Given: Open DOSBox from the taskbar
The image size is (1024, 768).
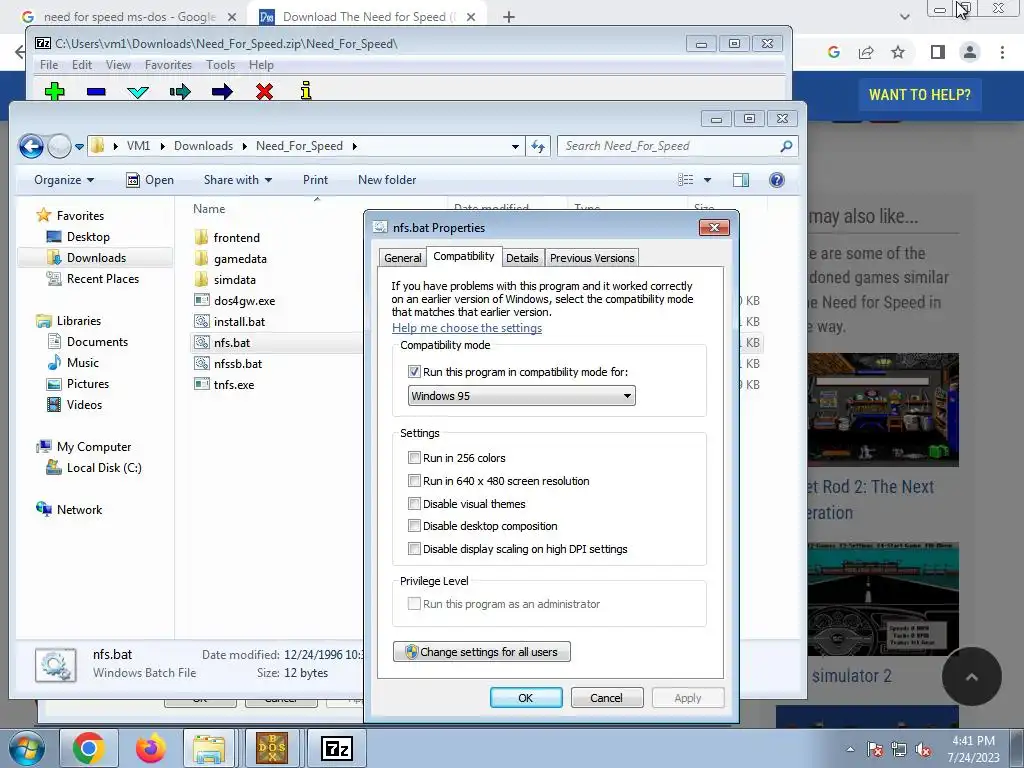Looking at the screenshot, I should coord(272,748).
